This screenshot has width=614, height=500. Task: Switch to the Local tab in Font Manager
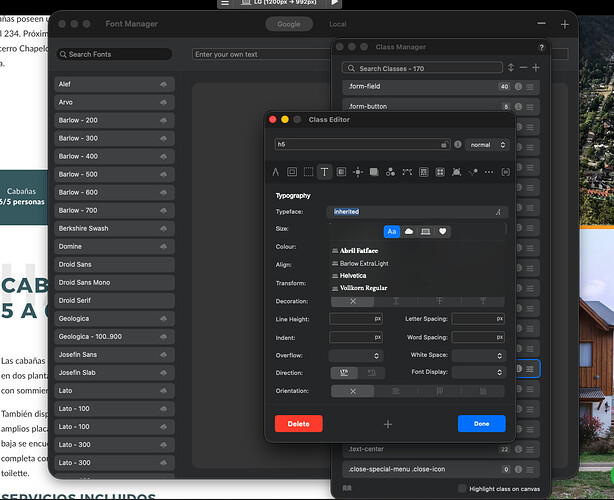[x=338, y=23]
